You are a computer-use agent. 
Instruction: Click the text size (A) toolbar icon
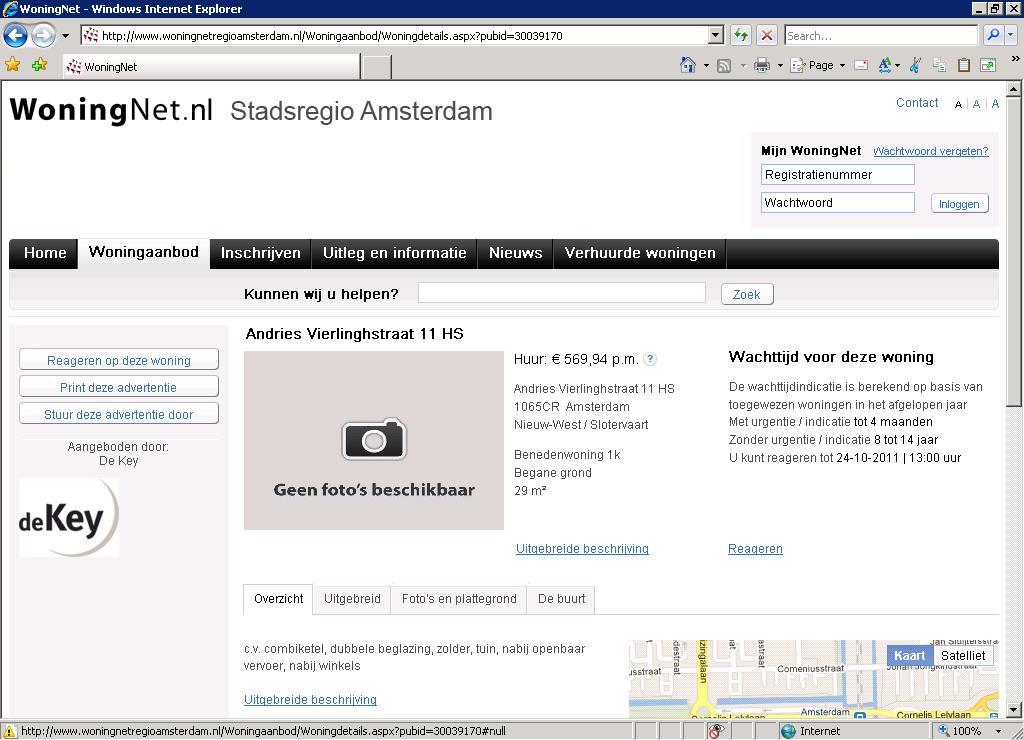coord(885,65)
